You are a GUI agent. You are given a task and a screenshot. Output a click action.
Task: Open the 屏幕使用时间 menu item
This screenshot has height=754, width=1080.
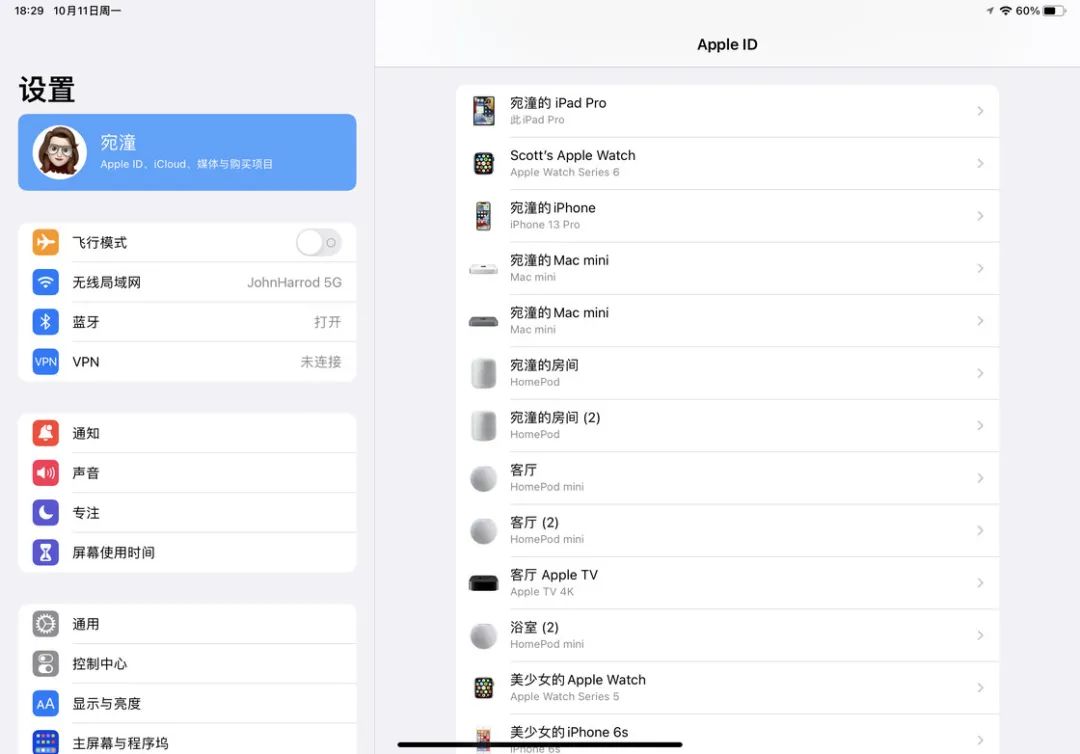click(187, 552)
